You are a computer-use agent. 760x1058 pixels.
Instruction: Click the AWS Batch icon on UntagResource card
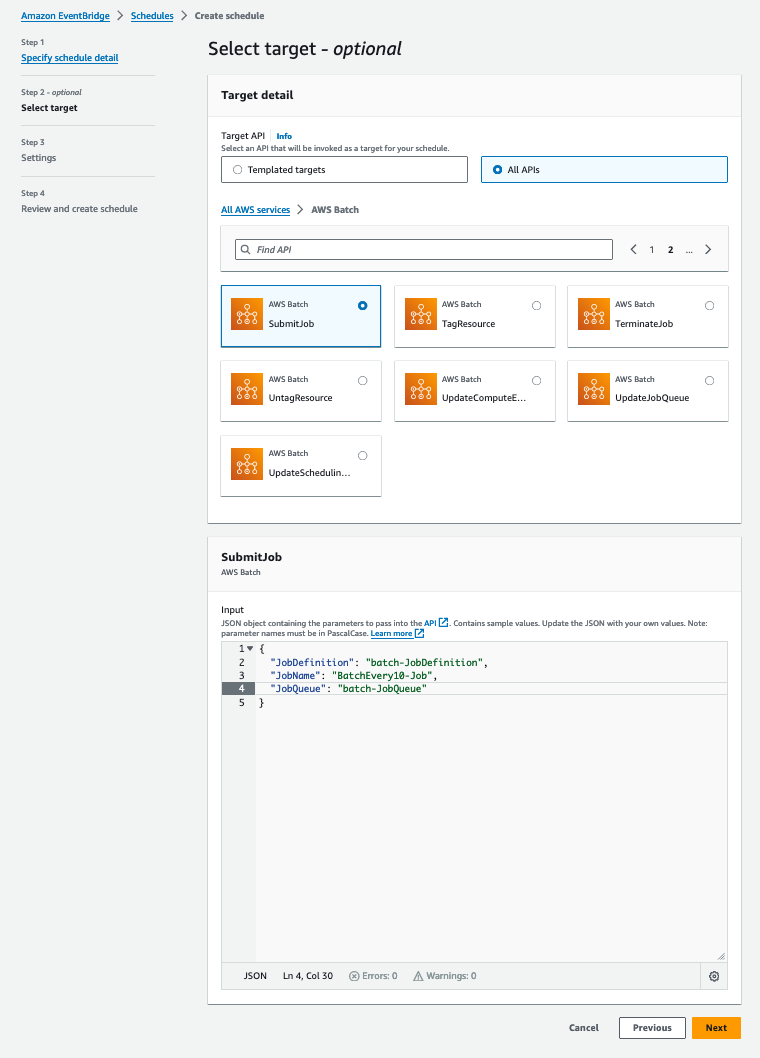(246, 388)
